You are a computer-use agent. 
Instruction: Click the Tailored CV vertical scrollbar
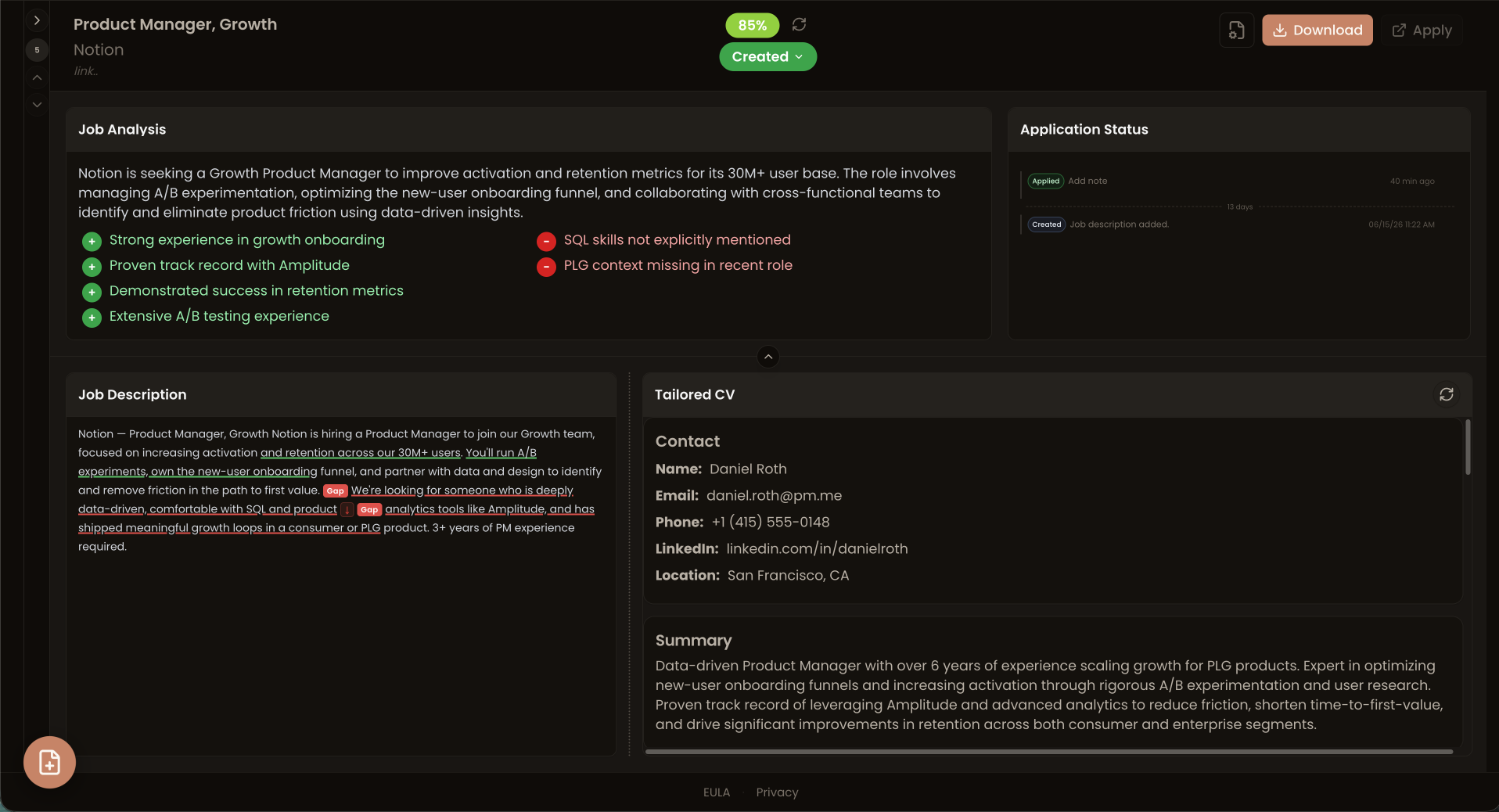pyautogui.click(x=1468, y=447)
